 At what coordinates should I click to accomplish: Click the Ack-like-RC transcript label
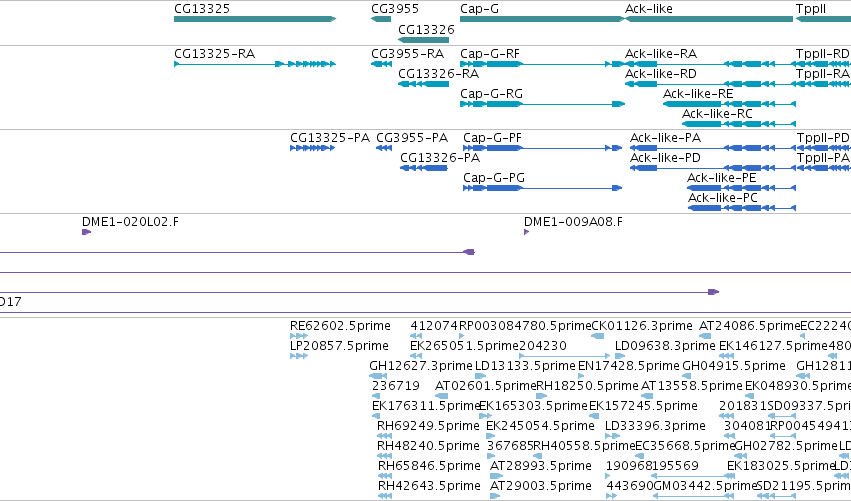pyautogui.click(x=717, y=114)
